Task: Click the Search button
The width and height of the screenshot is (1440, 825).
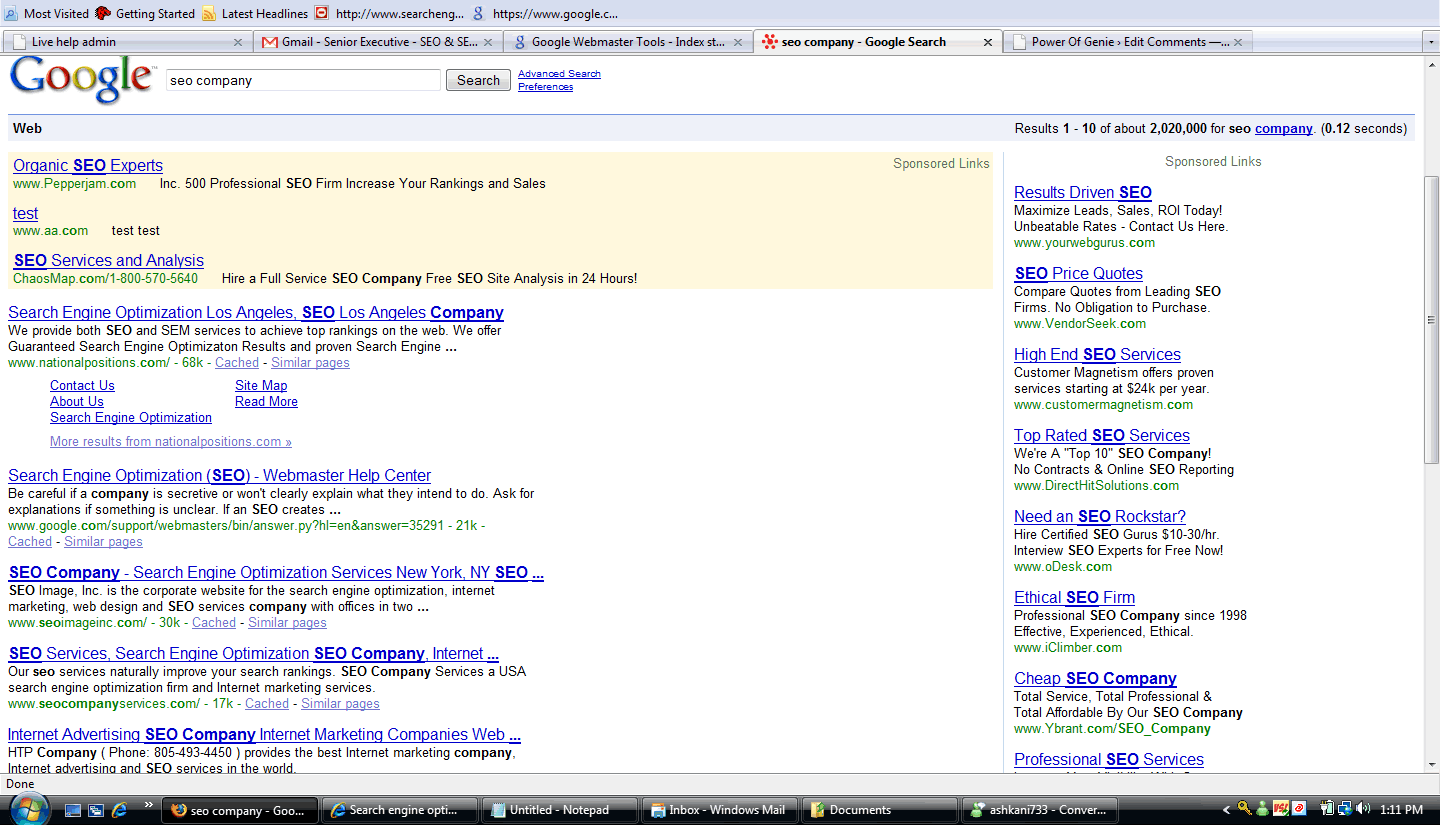Action: coord(478,80)
